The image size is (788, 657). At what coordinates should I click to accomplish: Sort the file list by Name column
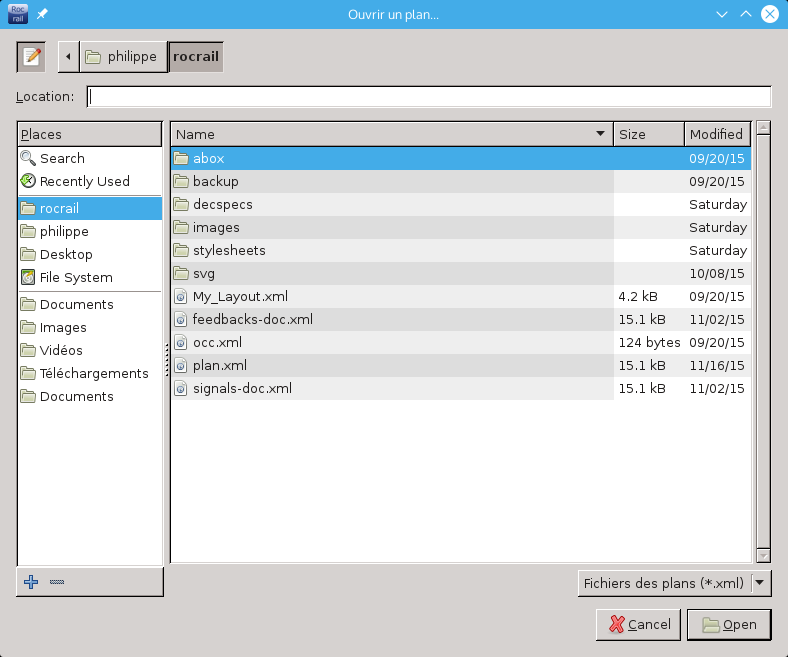pyautogui.click(x=390, y=134)
